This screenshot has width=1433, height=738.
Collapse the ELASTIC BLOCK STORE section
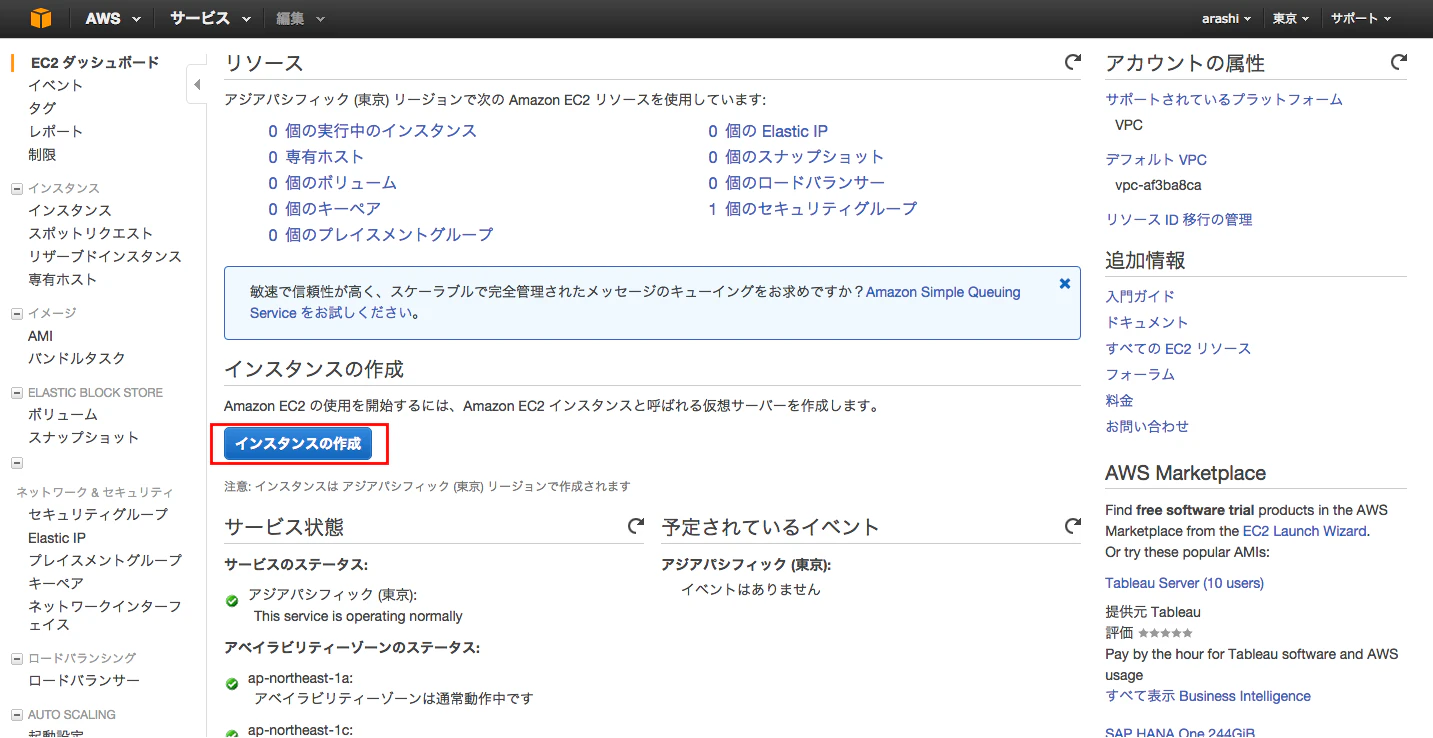[x=16, y=393]
